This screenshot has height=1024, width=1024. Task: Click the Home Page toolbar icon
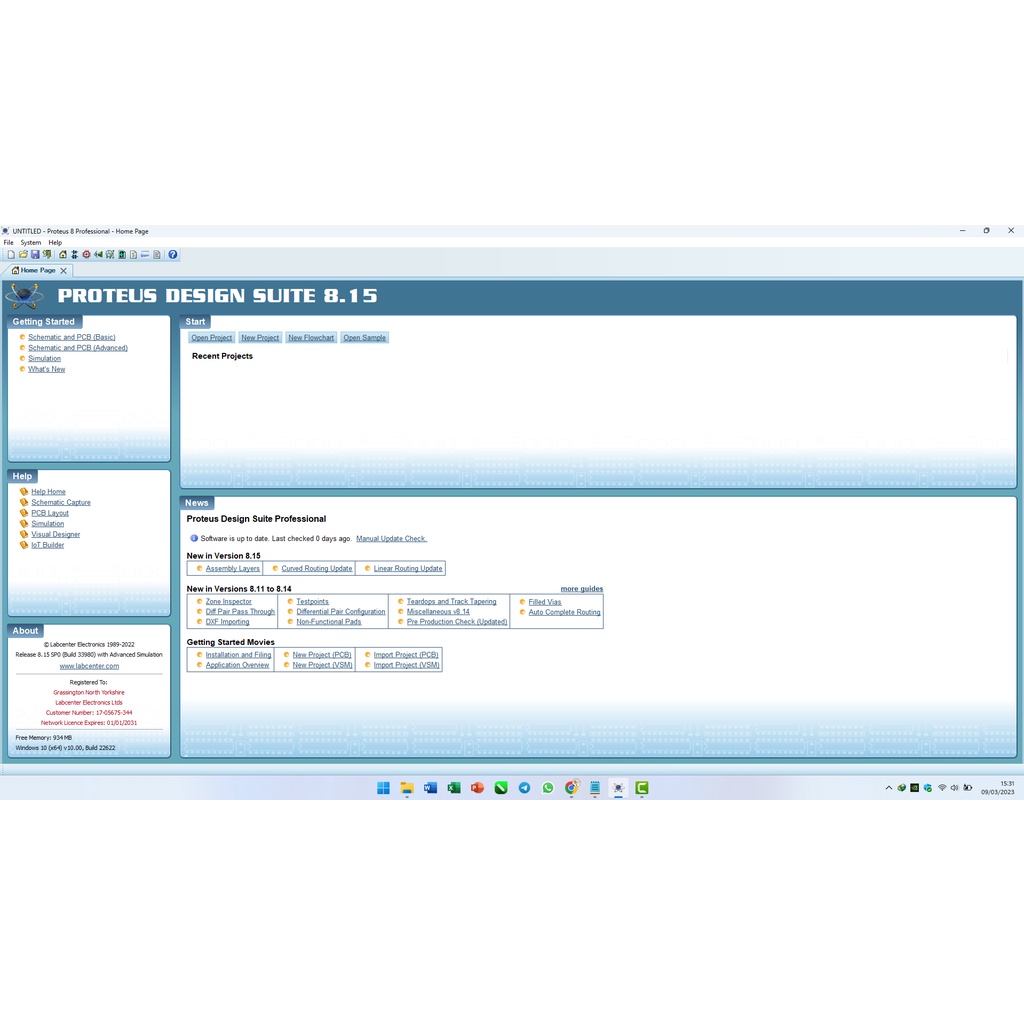click(62, 255)
